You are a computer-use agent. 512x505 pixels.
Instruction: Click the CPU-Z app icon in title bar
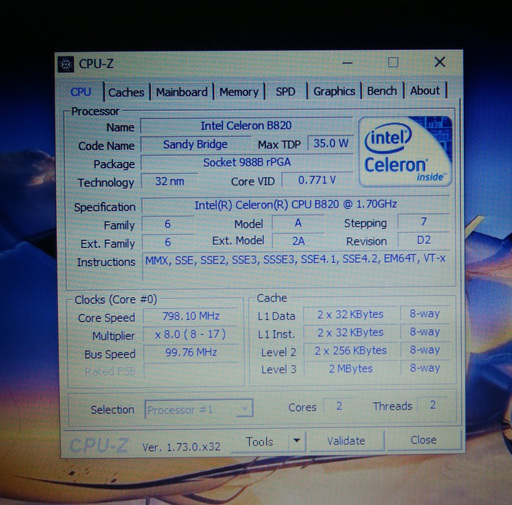[x=66, y=64]
